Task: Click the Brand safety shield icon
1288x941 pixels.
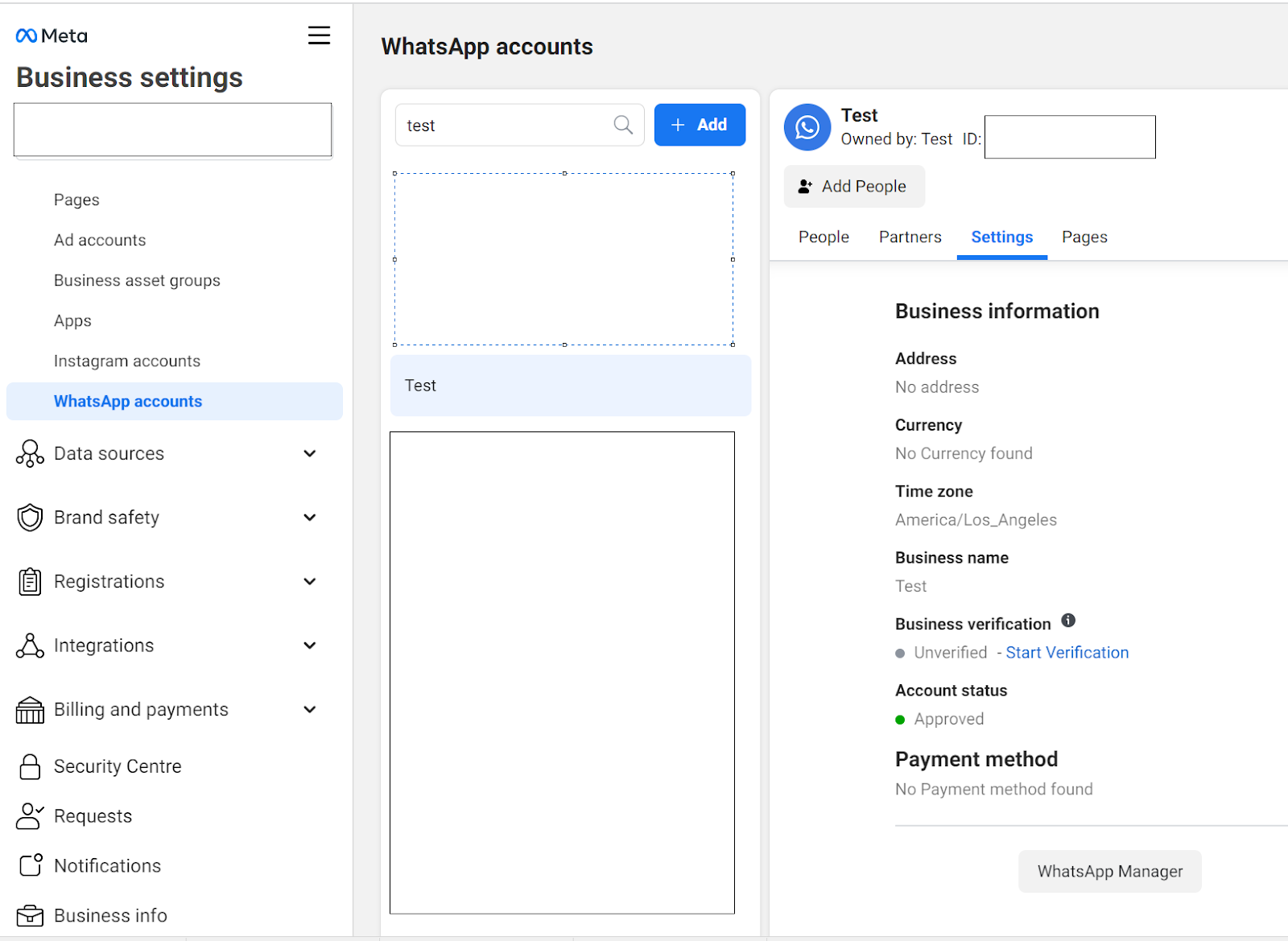Action: coord(30,518)
